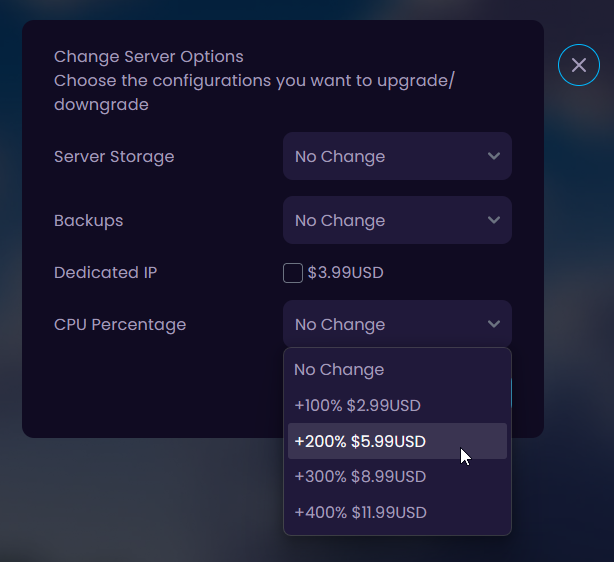
Task: Choose +300% $8.99USD option
Action: pyautogui.click(x=397, y=477)
